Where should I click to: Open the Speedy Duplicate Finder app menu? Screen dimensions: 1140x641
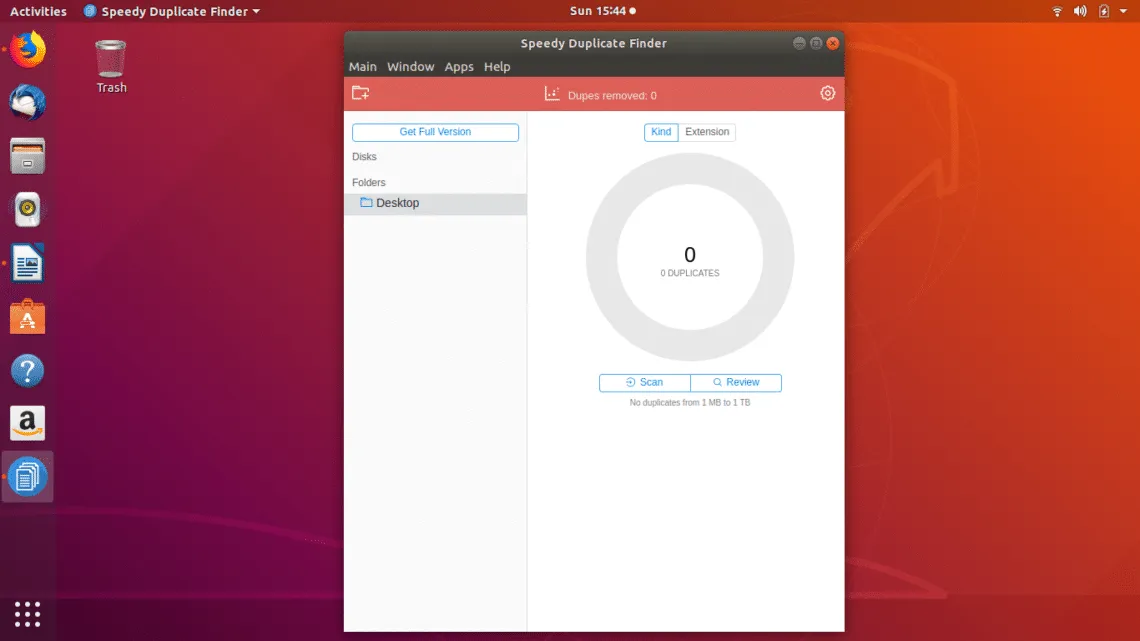172,12
